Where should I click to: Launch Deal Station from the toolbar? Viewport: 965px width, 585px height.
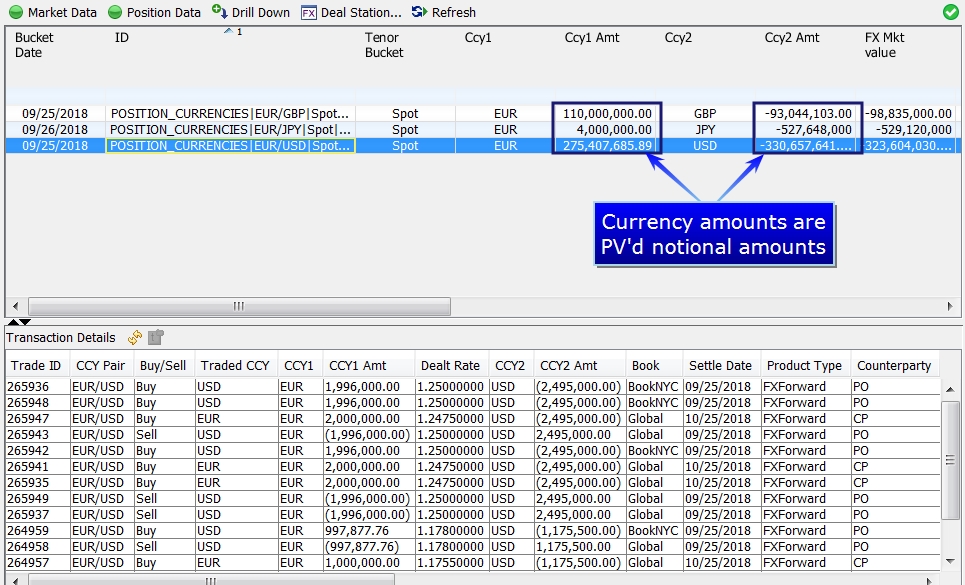[x=351, y=12]
